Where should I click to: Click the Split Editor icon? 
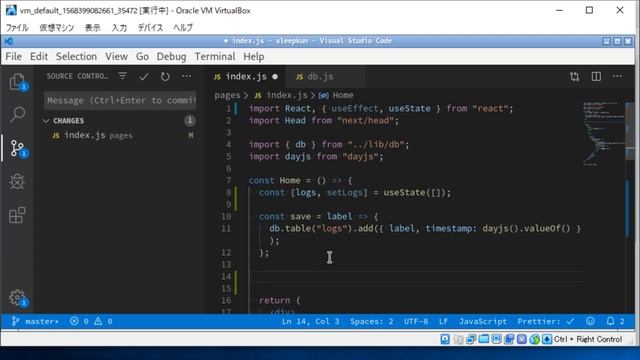(x=596, y=76)
